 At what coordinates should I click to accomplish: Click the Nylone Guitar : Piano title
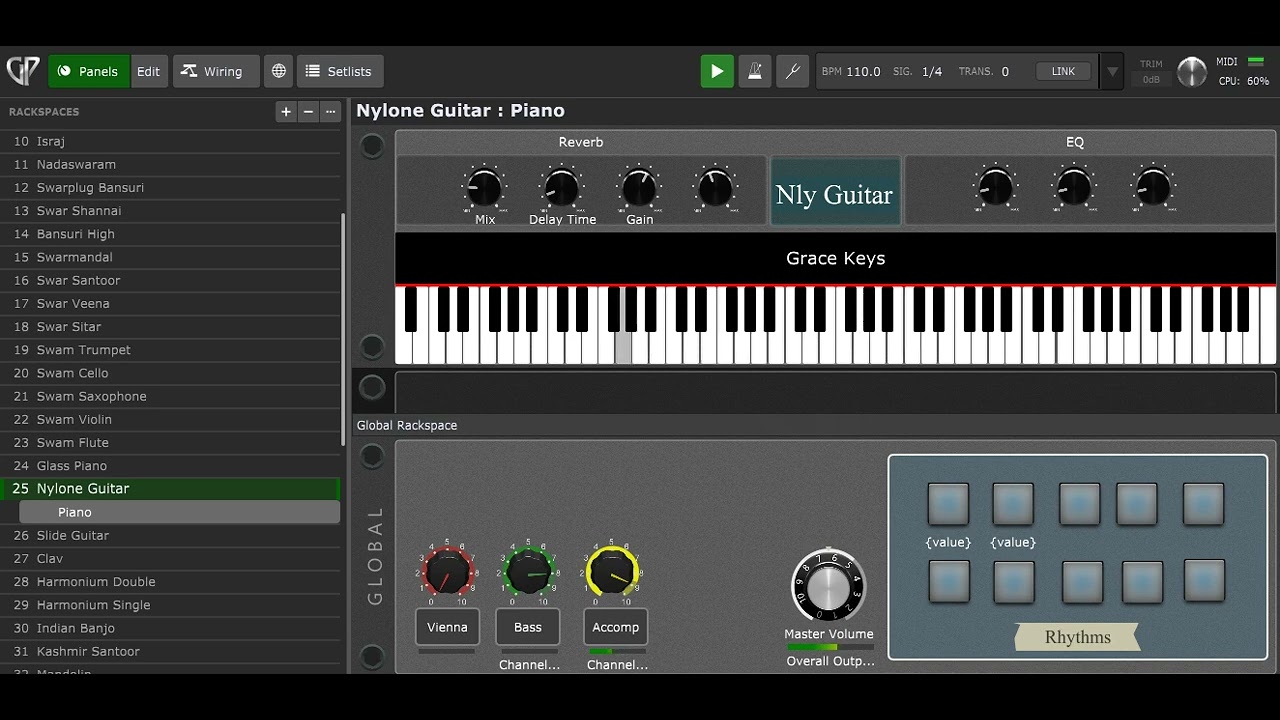click(460, 110)
